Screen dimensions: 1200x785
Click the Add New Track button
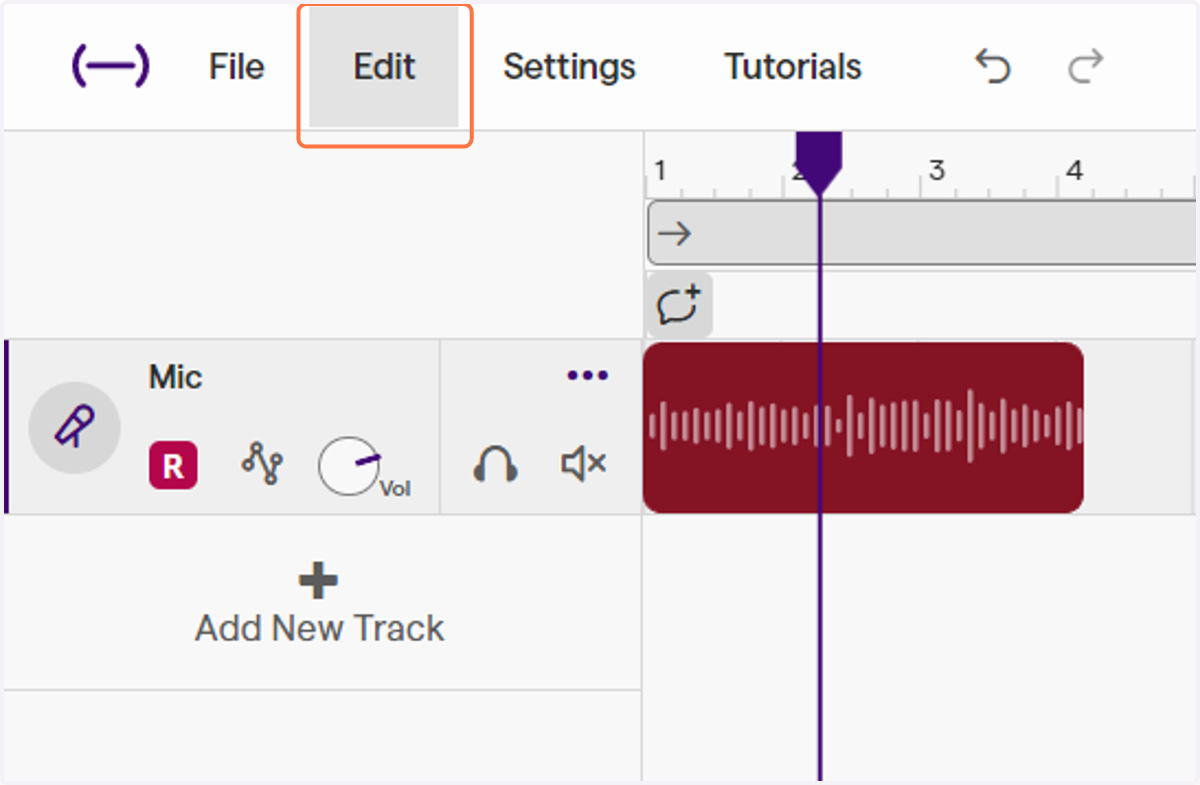click(320, 604)
